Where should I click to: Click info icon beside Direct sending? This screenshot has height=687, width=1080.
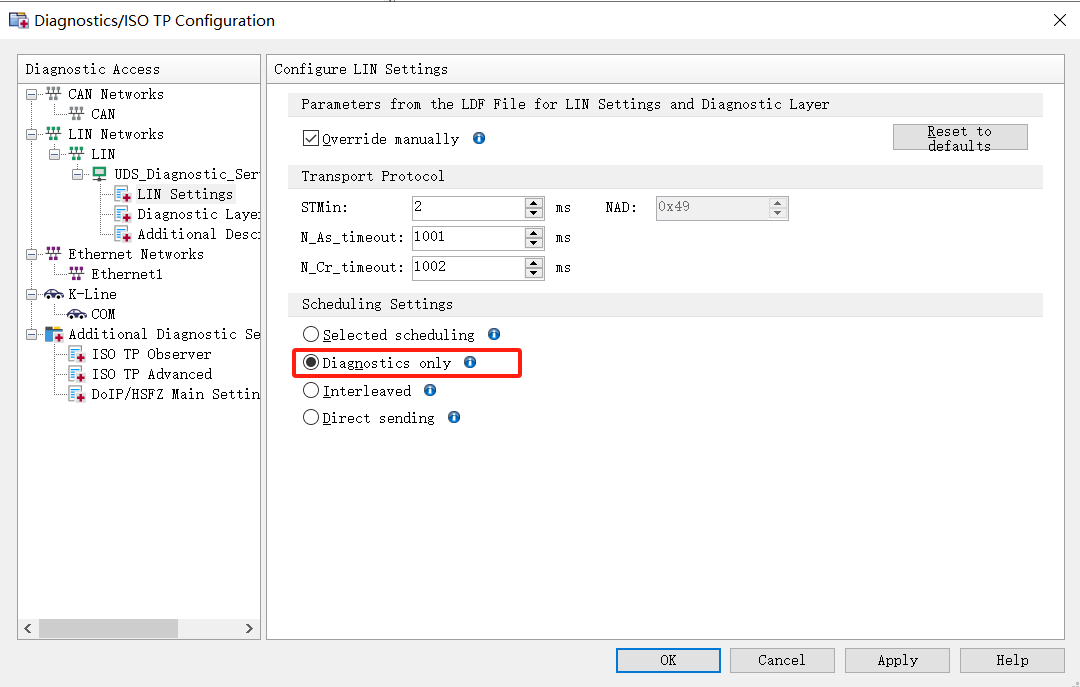tap(454, 417)
